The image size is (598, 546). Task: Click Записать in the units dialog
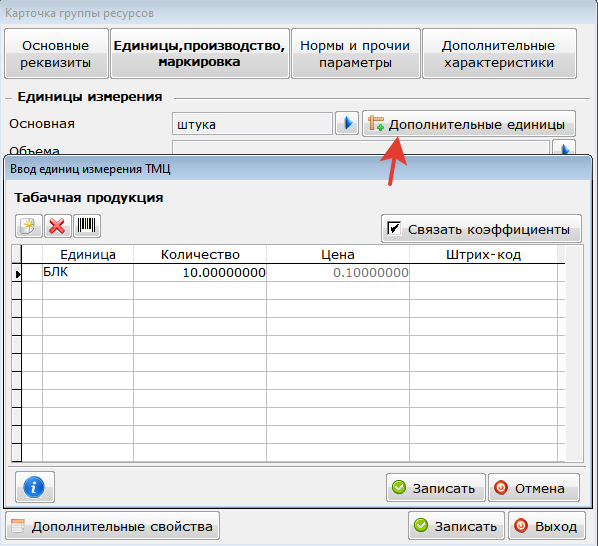pos(436,488)
